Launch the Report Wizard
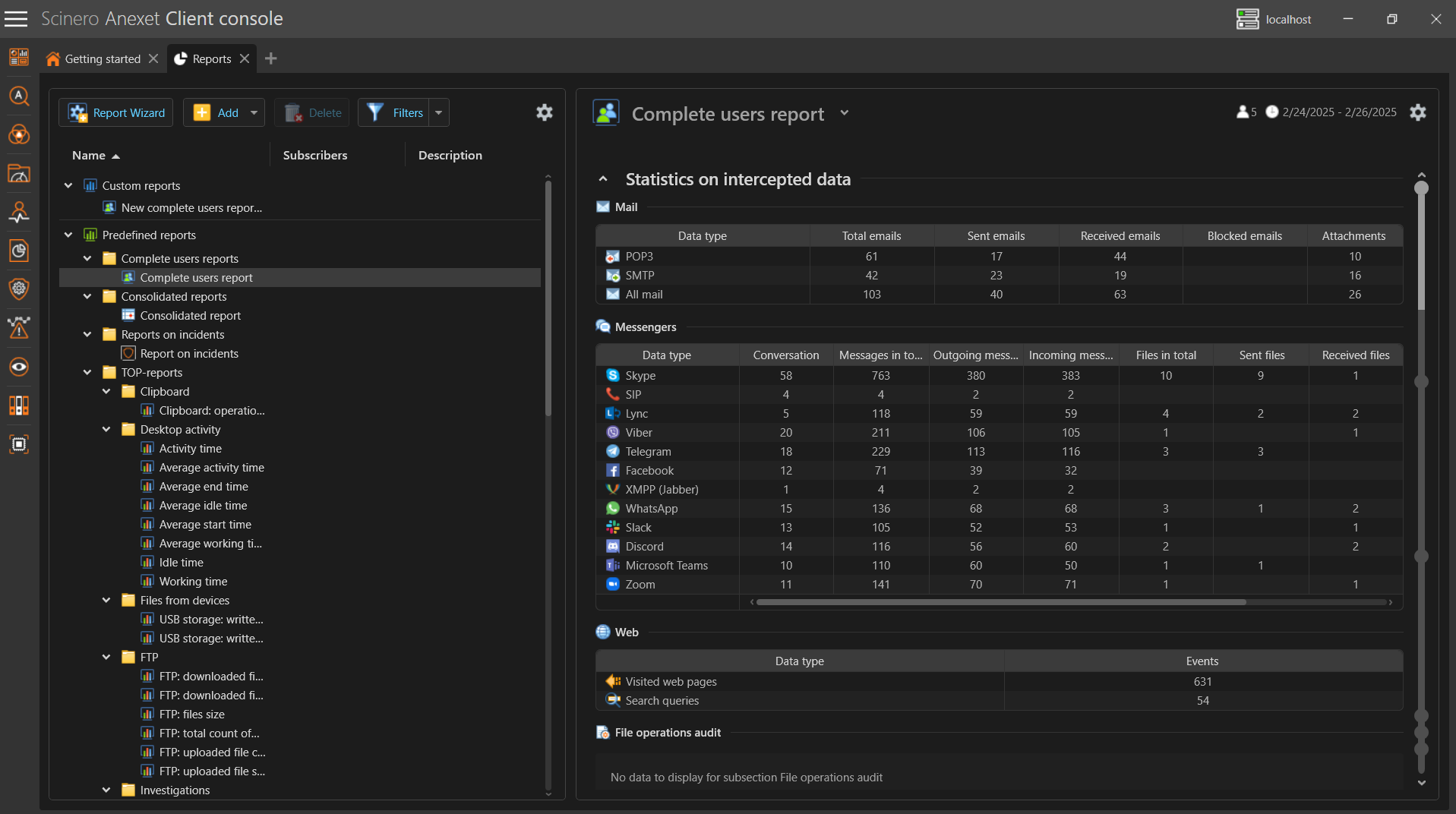1456x814 pixels. (x=116, y=112)
